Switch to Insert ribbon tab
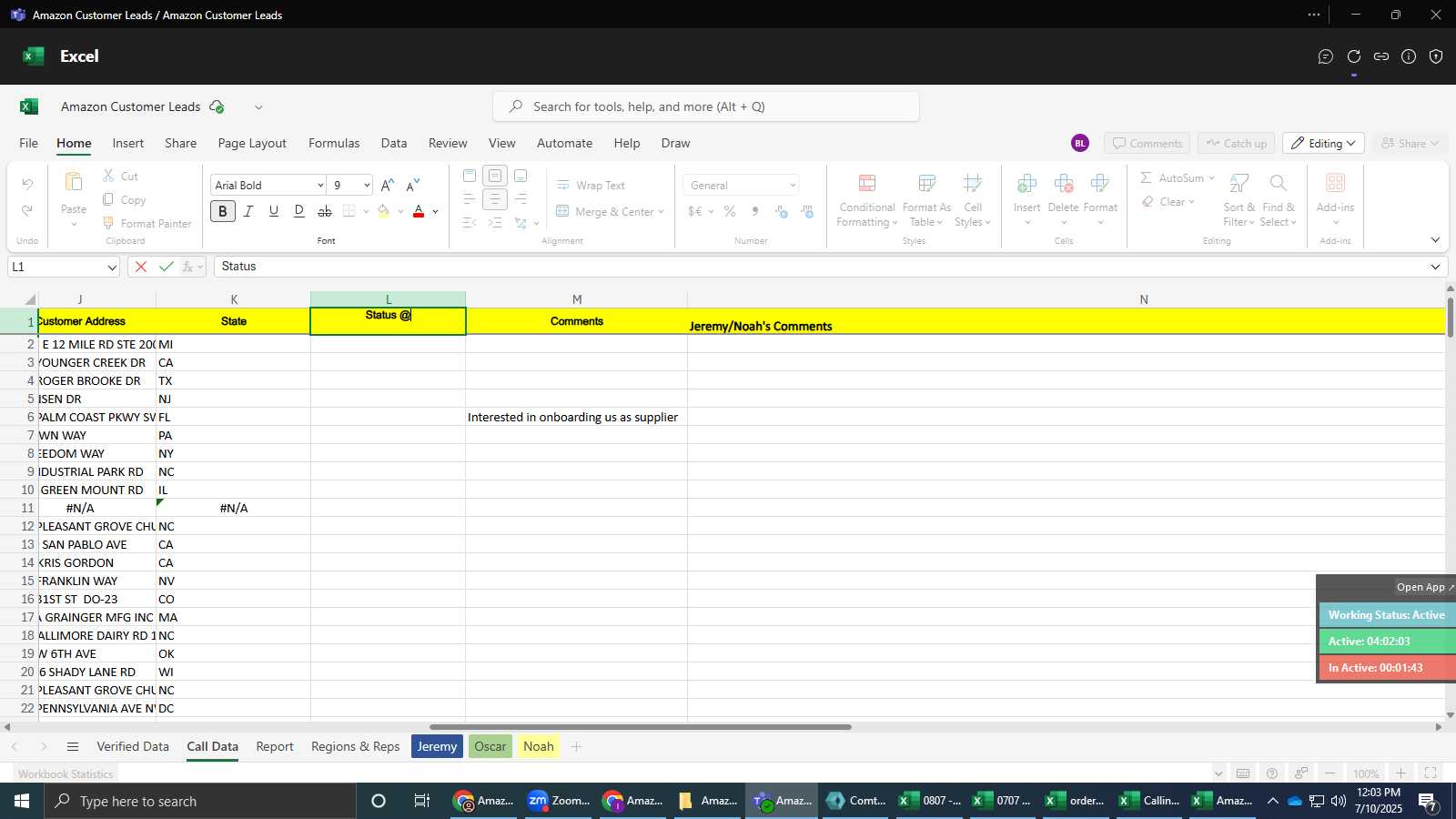The image size is (1456, 819). (x=128, y=144)
